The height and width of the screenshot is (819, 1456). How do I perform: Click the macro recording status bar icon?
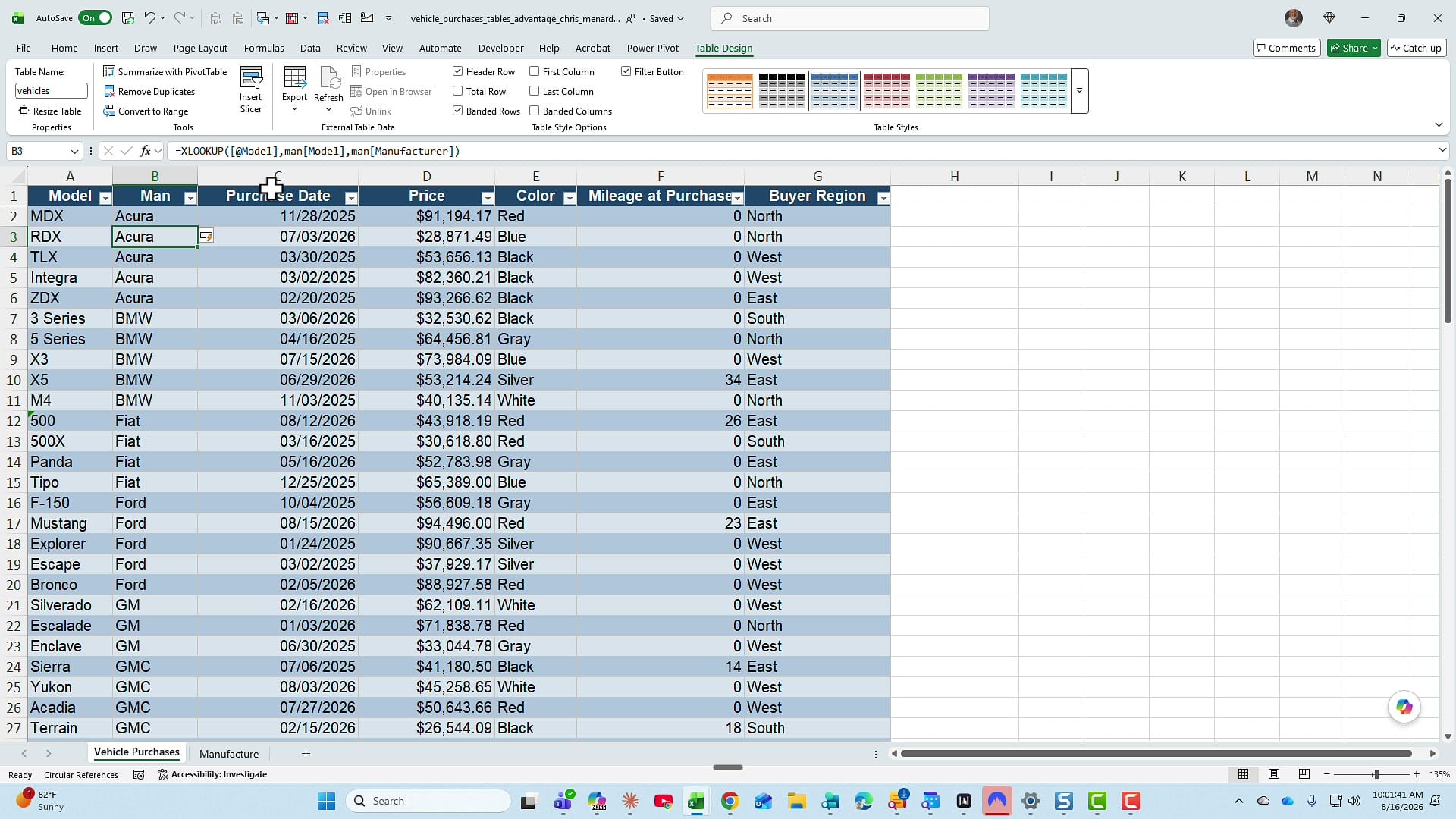pyautogui.click(x=139, y=774)
